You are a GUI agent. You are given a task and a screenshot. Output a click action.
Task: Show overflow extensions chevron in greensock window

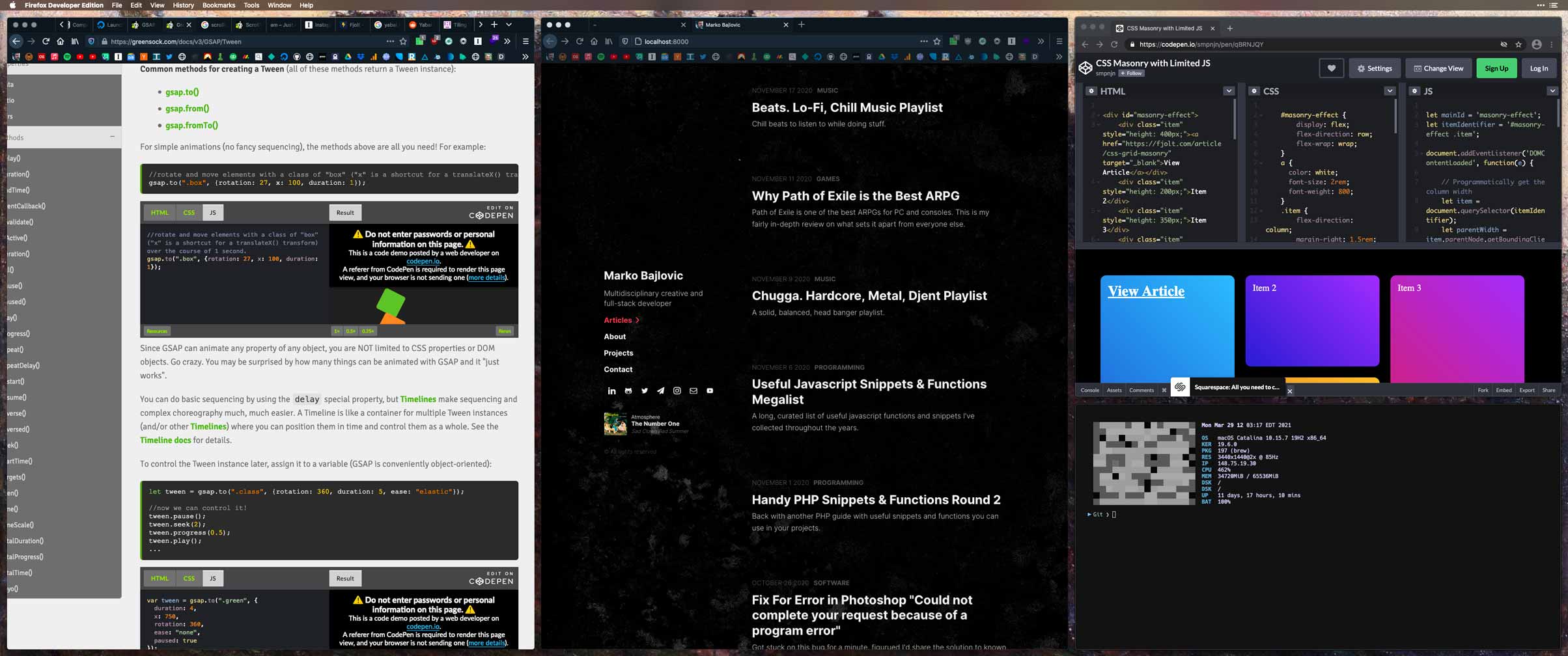click(x=507, y=41)
